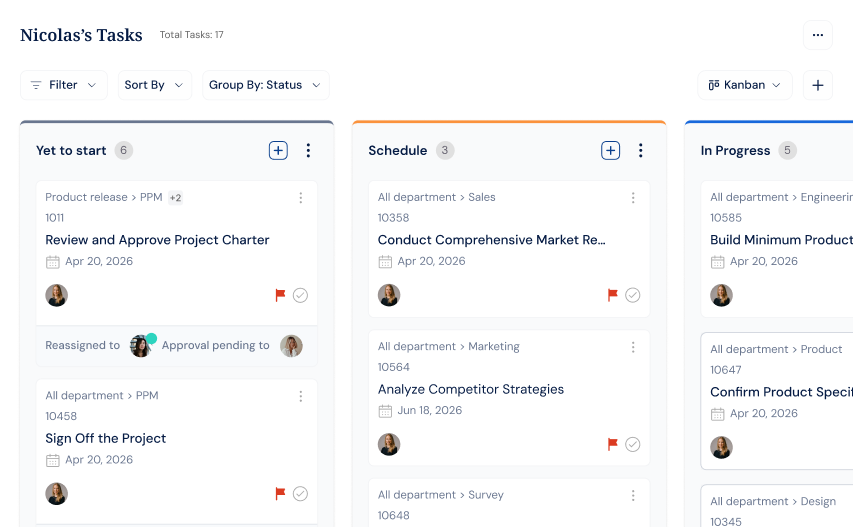Mark Conduct Comprehensive Market task complete
Viewport: 853px width, 527px height.
coord(633,295)
